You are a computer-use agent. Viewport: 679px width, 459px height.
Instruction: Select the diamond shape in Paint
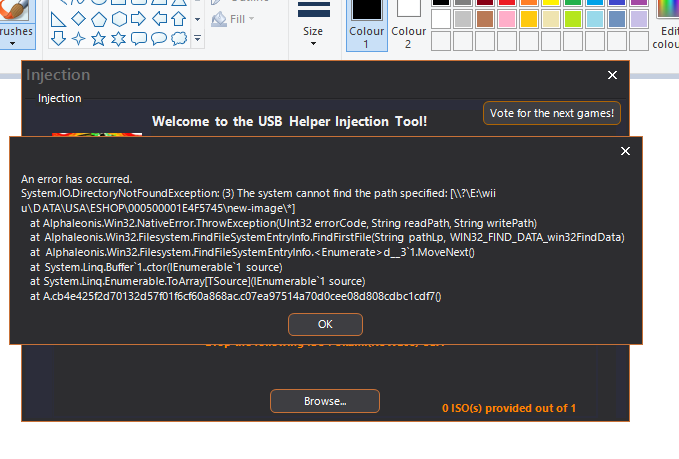coord(78,19)
